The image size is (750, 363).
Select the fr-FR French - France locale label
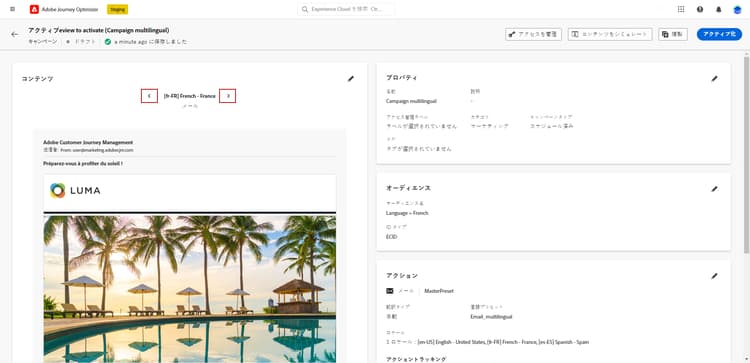tap(189, 96)
